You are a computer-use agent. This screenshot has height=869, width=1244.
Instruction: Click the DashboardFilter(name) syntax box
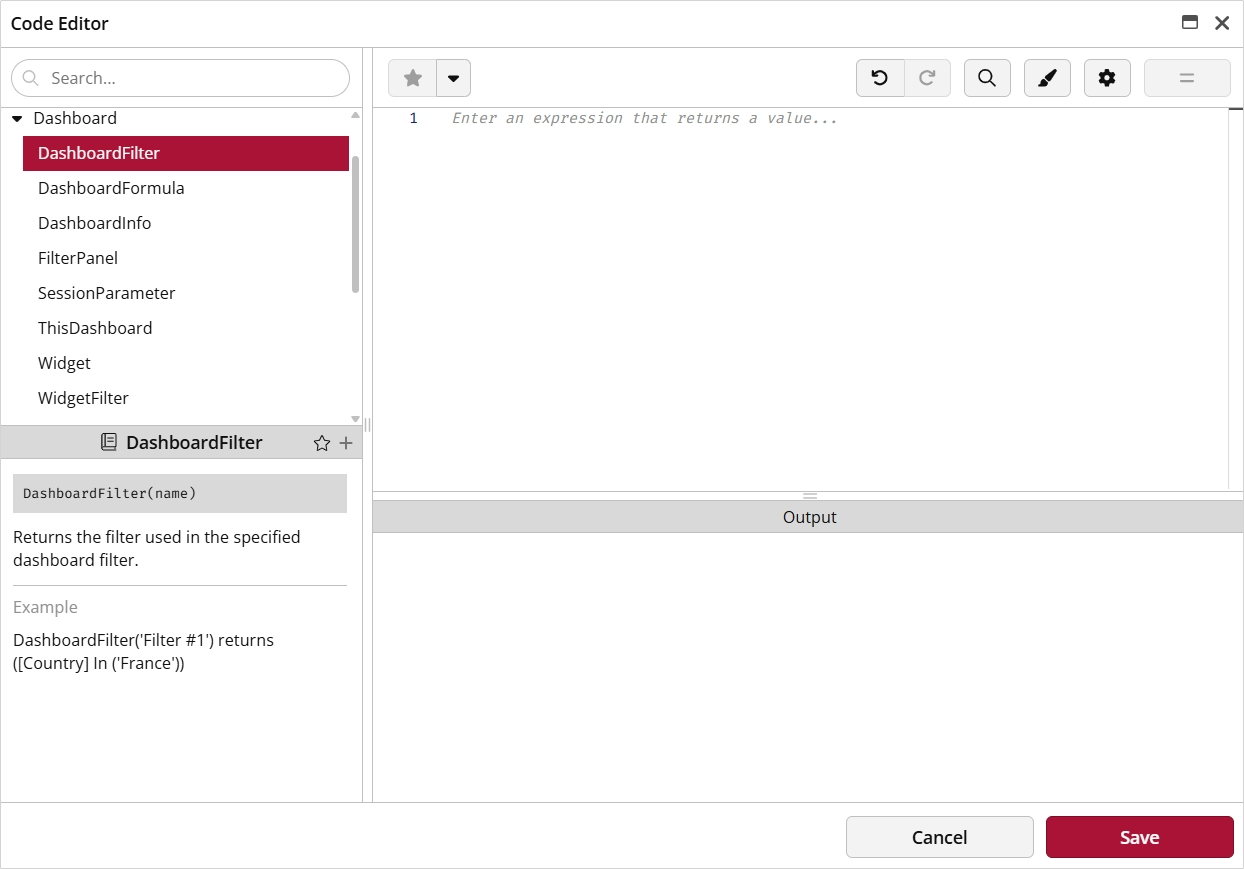pyautogui.click(x=180, y=493)
